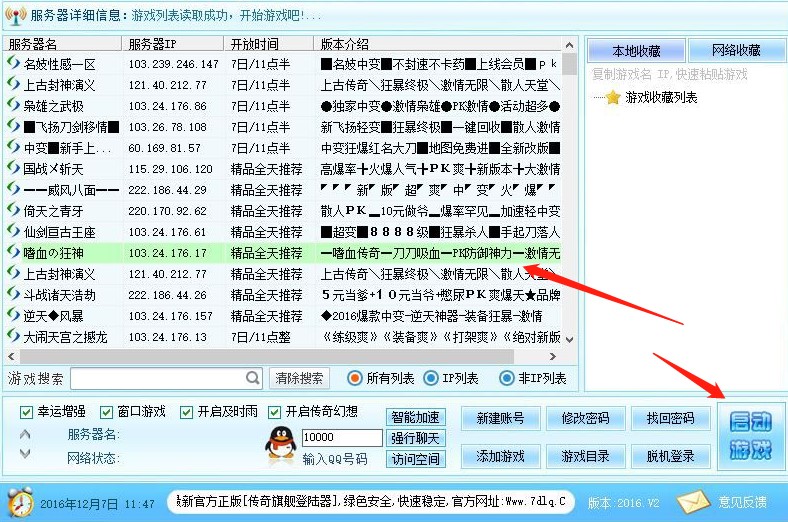Toggle the 窗口游戏 checkbox
The height and width of the screenshot is (522, 788).
point(106,412)
